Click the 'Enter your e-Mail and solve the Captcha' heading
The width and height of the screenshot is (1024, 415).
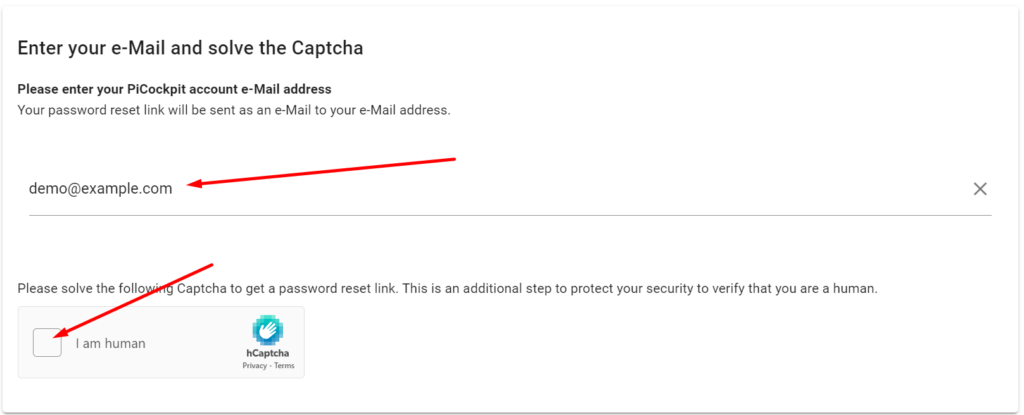coord(190,48)
